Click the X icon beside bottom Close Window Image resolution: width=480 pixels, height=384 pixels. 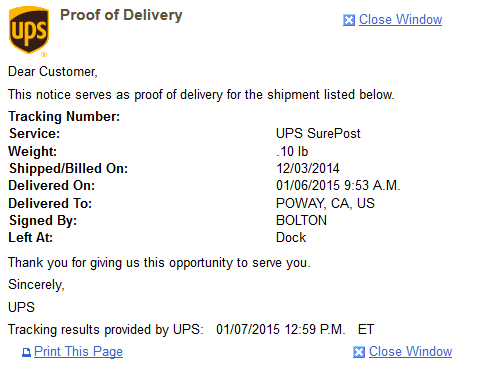359,352
